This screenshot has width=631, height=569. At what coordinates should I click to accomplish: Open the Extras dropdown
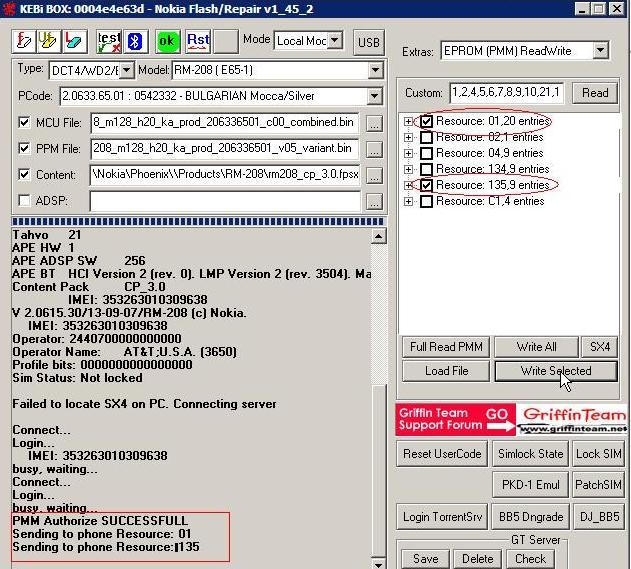[600, 50]
